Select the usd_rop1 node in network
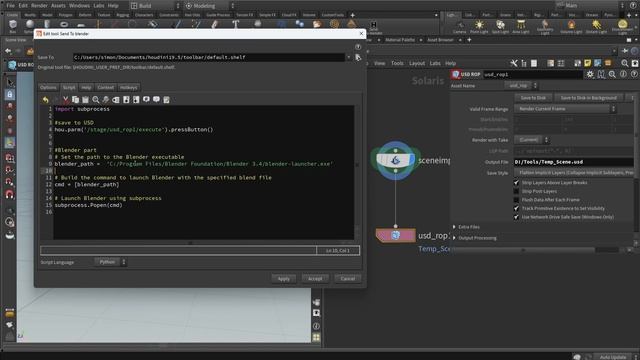The width and height of the screenshot is (640, 360). click(396, 236)
